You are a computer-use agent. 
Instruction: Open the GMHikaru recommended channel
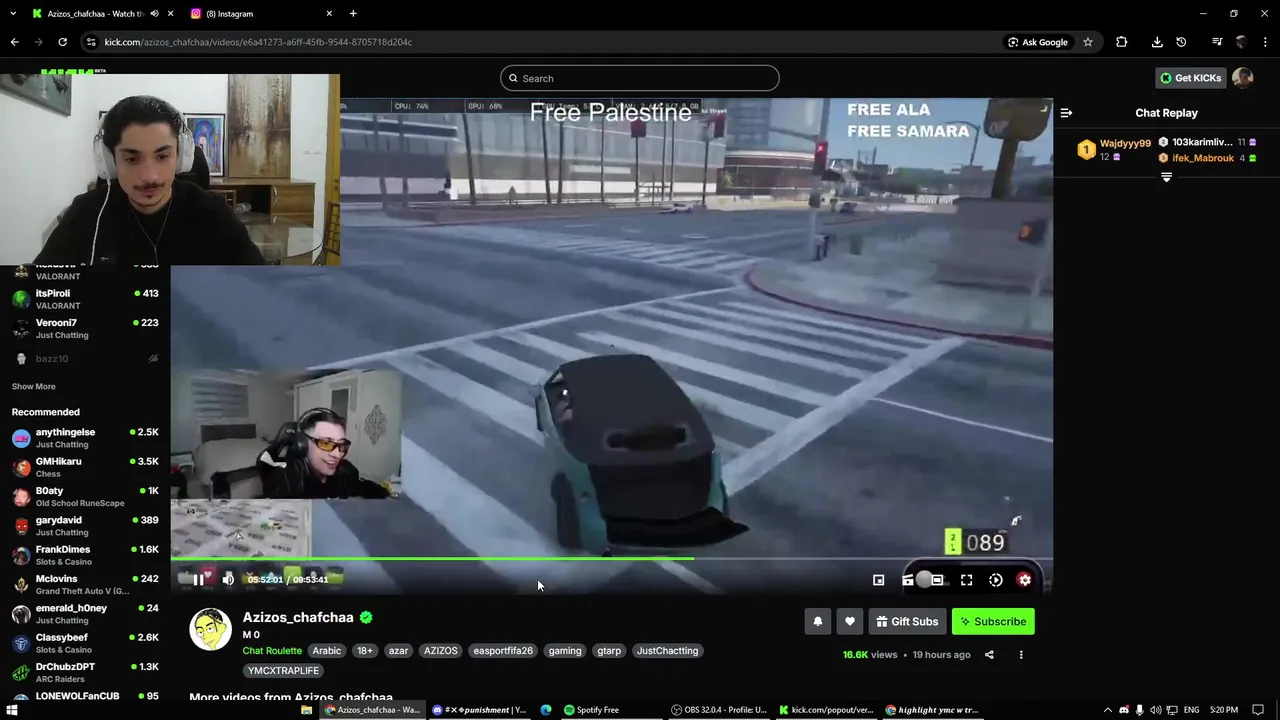click(85, 467)
